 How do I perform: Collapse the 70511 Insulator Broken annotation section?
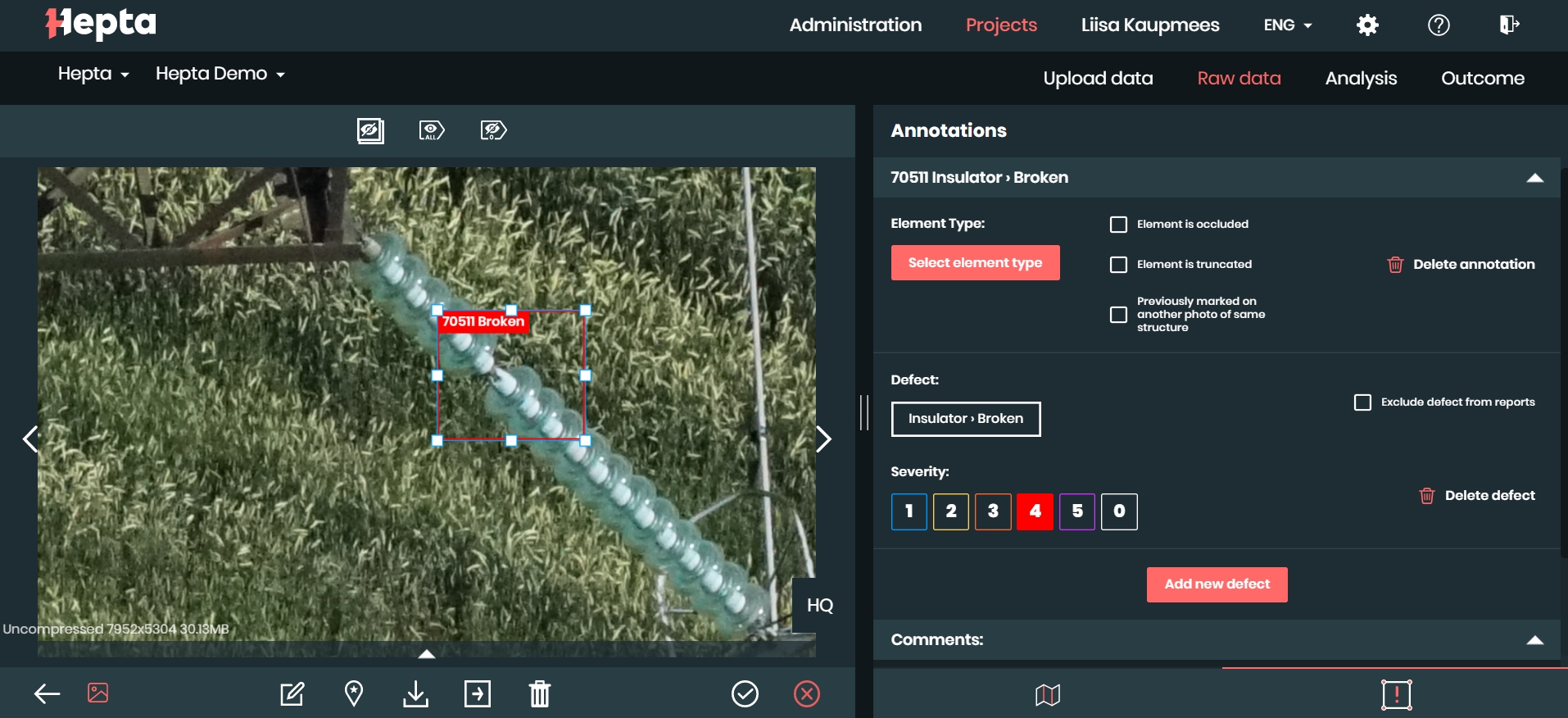(1535, 178)
